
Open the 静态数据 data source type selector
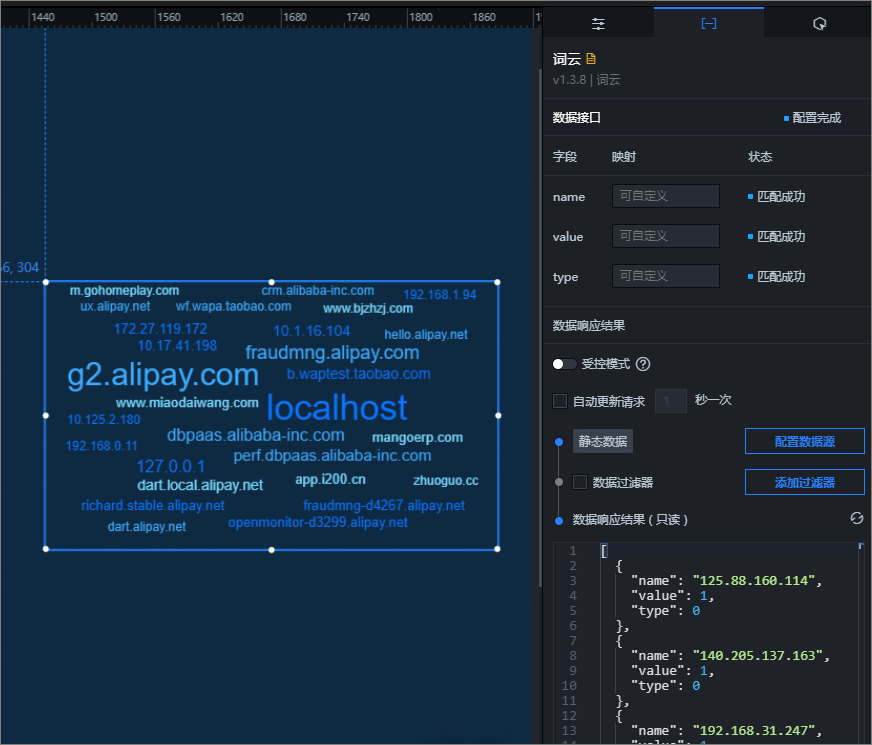tap(603, 441)
